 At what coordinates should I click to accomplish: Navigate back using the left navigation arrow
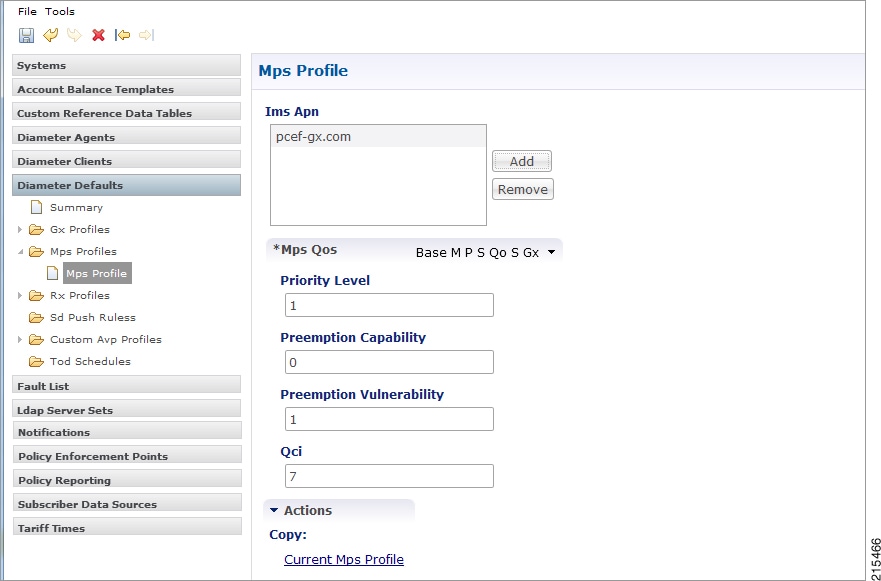coord(123,35)
